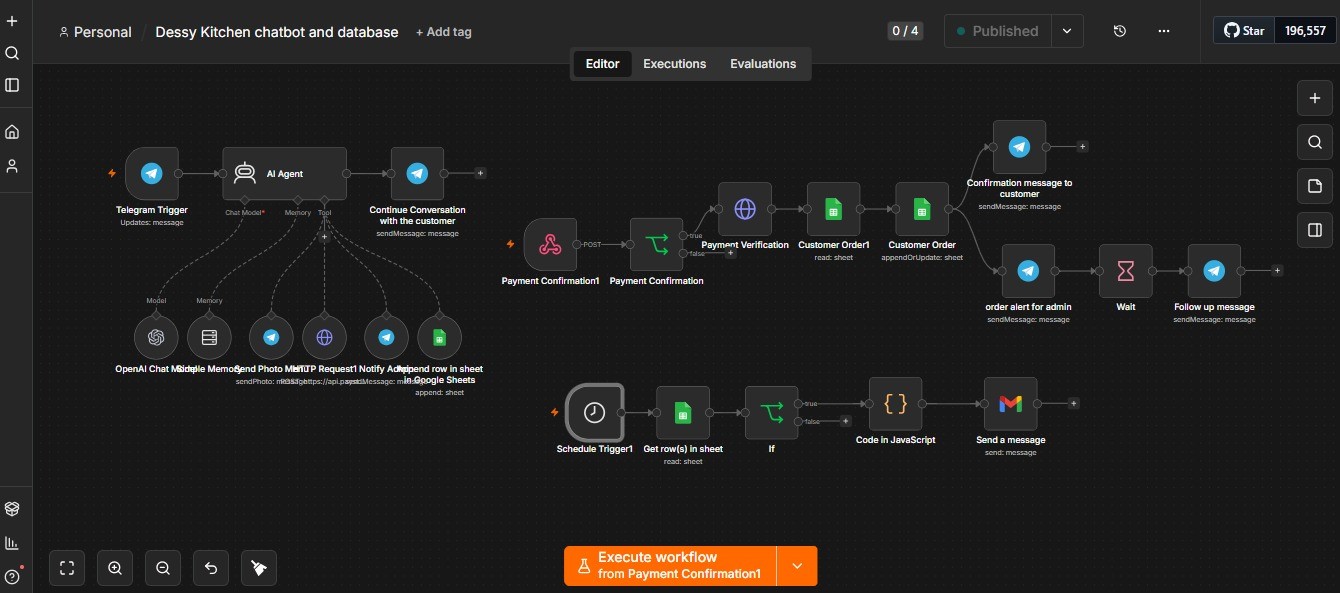Select the Payment Confirmation if node

(x=657, y=245)
